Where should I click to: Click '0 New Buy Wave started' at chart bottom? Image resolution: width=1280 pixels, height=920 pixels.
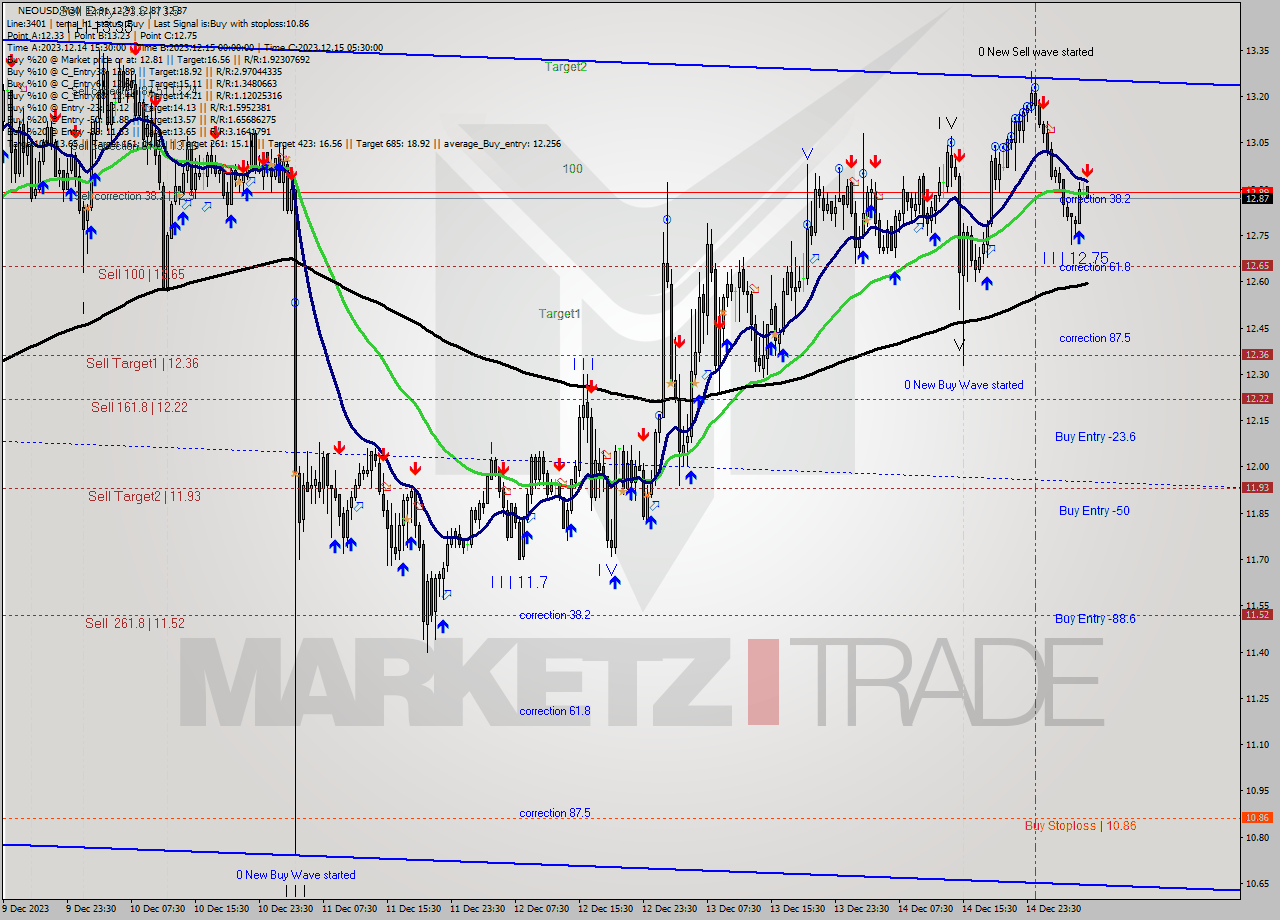coord(296,875)
